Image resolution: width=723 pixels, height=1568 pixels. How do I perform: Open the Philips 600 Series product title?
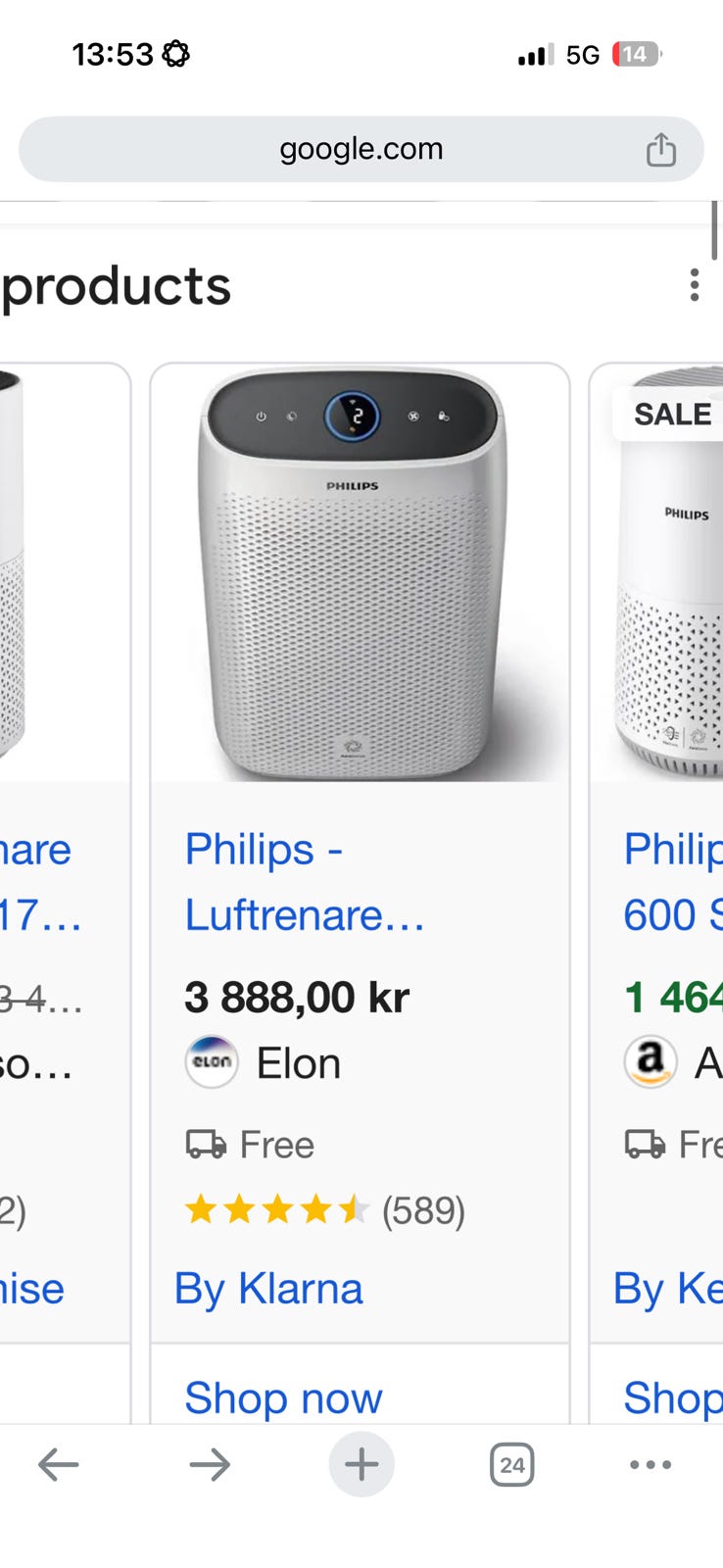click(x=672, y=882)
